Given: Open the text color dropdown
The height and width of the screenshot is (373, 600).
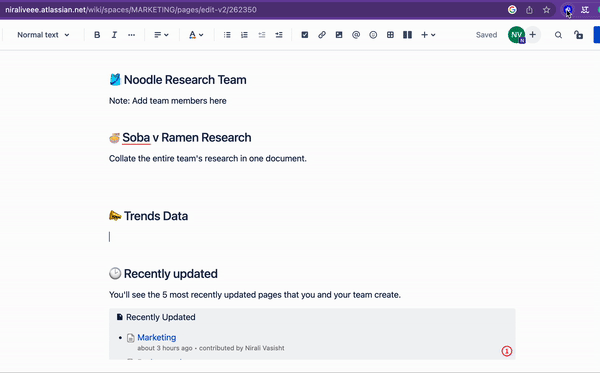Looking at the screenshot, I should point(196,35).
